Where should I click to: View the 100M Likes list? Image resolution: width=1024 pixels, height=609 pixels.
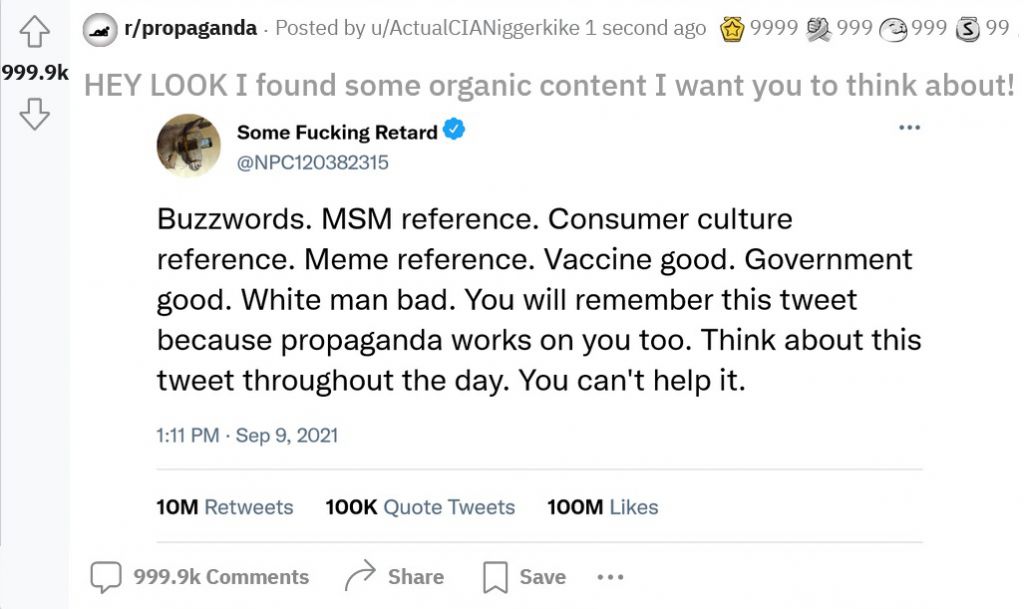click(602, 507)
